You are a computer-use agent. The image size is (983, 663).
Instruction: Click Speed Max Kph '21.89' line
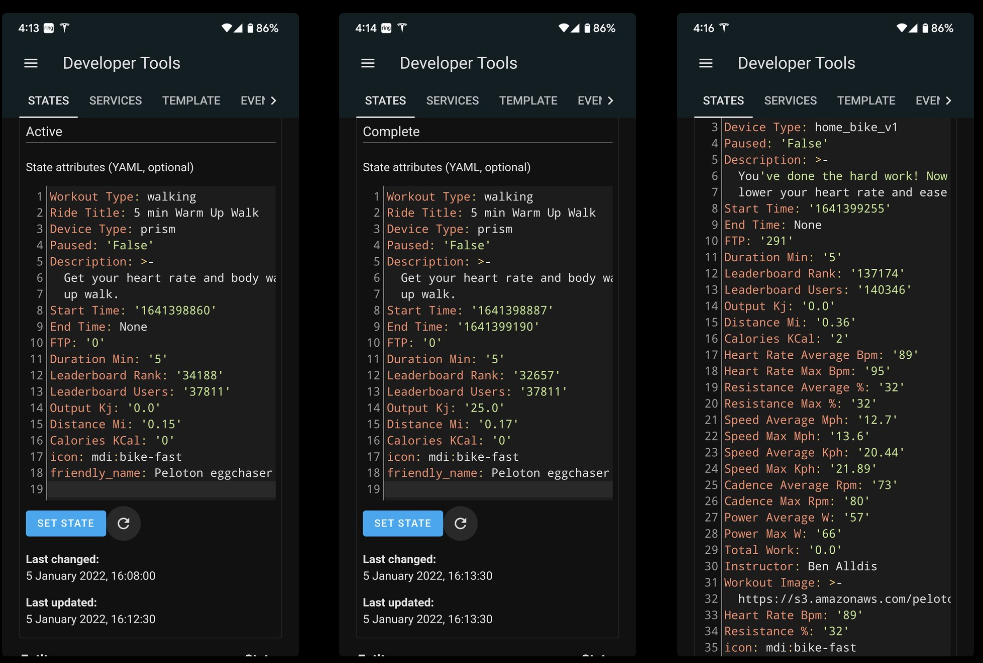(x=801, y=469)
